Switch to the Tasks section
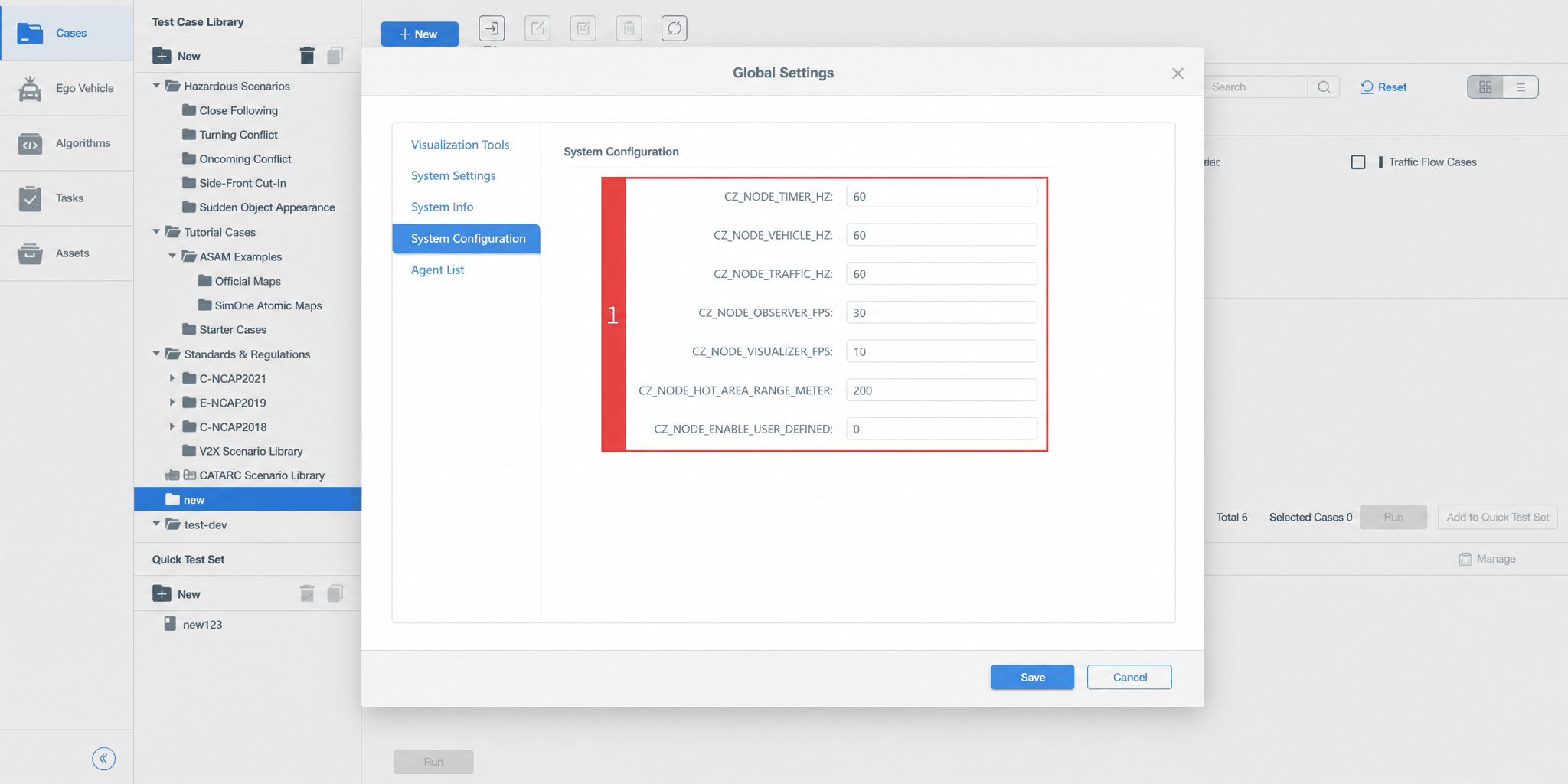 67,198
